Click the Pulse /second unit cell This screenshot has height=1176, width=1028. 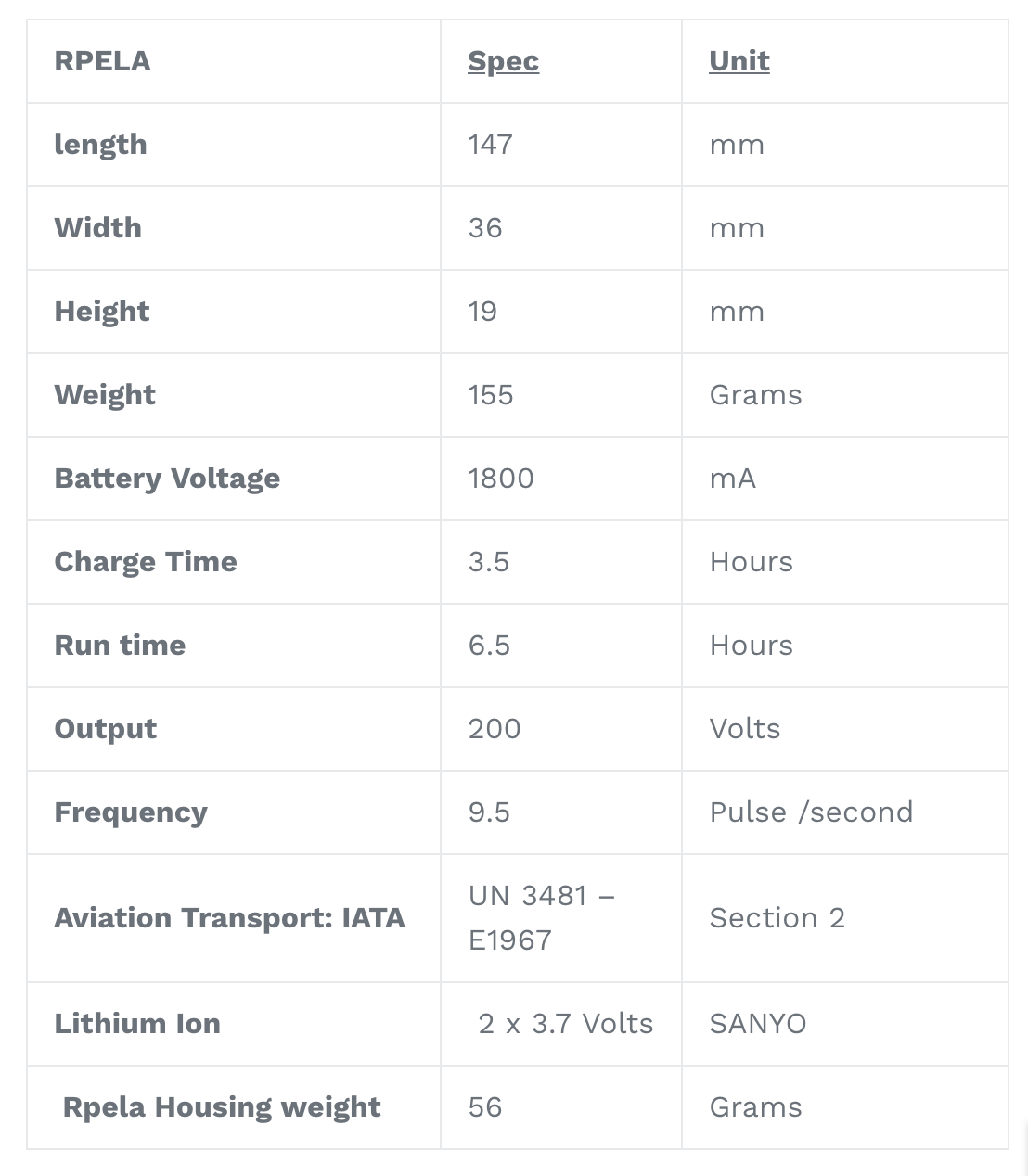tap(811, 812)
